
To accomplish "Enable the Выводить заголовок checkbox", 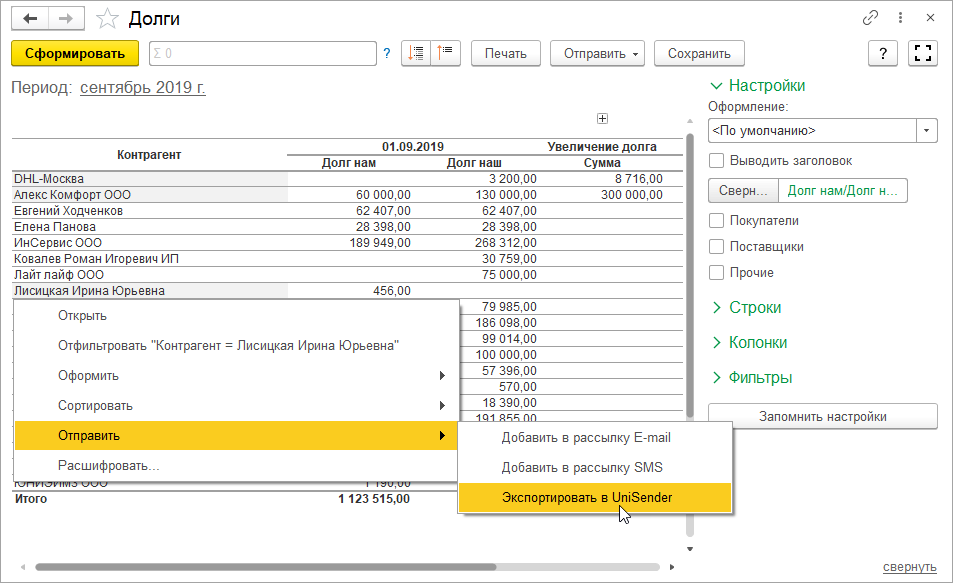I will click(716, 160).
